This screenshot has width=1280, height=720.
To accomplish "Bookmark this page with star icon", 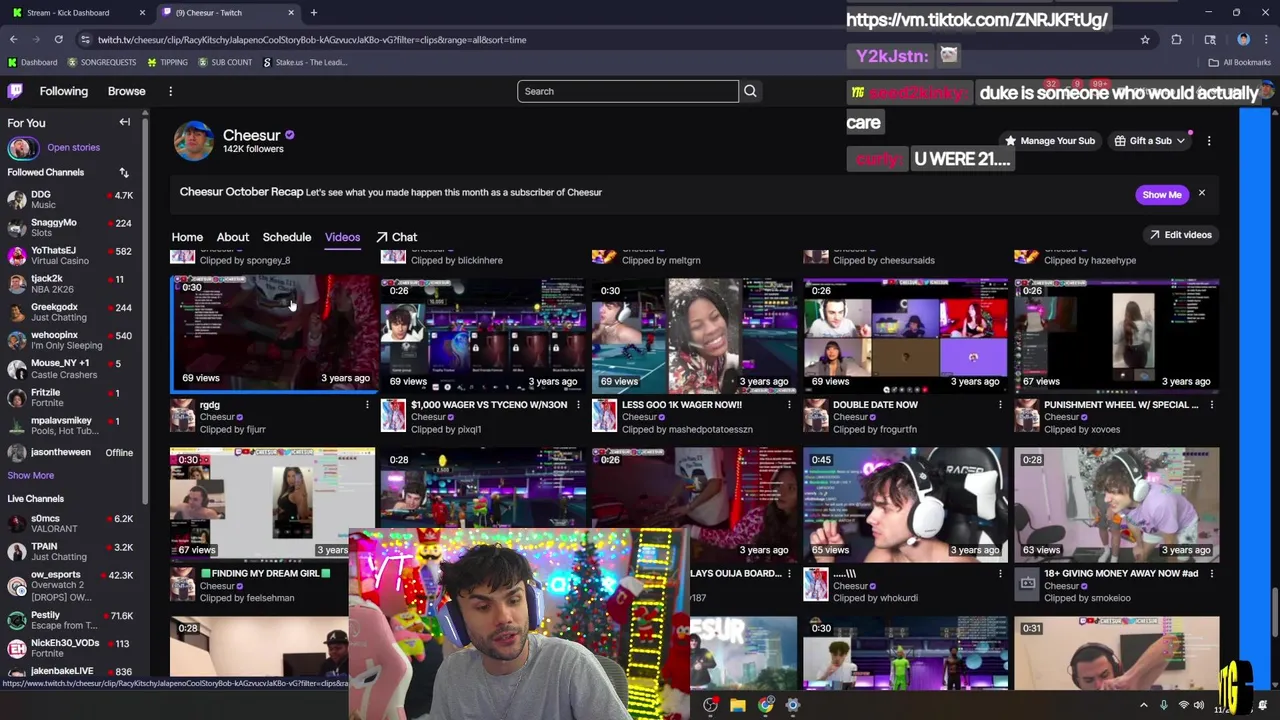I will pos(1145,40).
